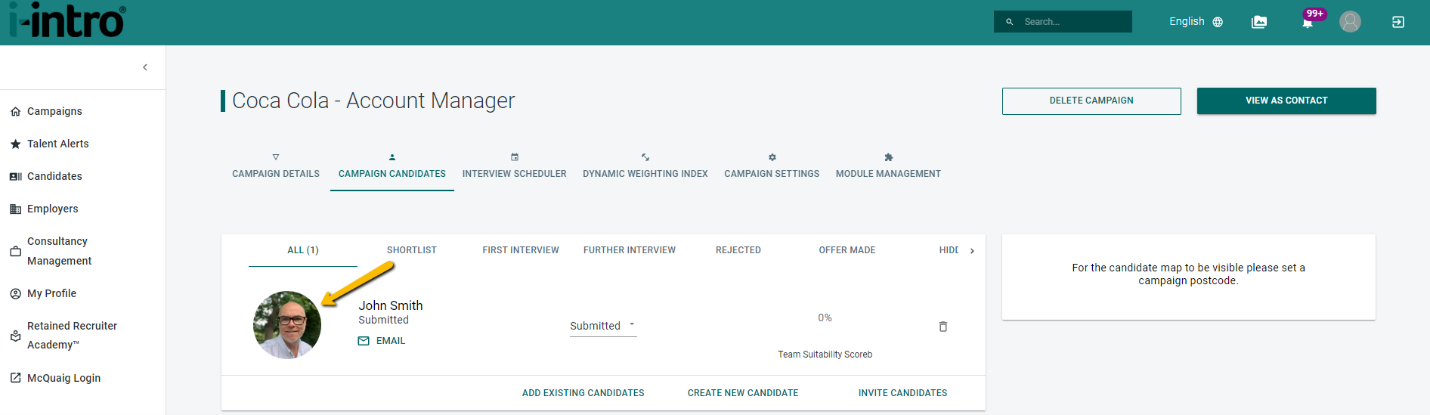Viewport: 1430px width, 415px height.
Task: Switch to Interview Scheduler tab
Action: click(x=514, y=166)
